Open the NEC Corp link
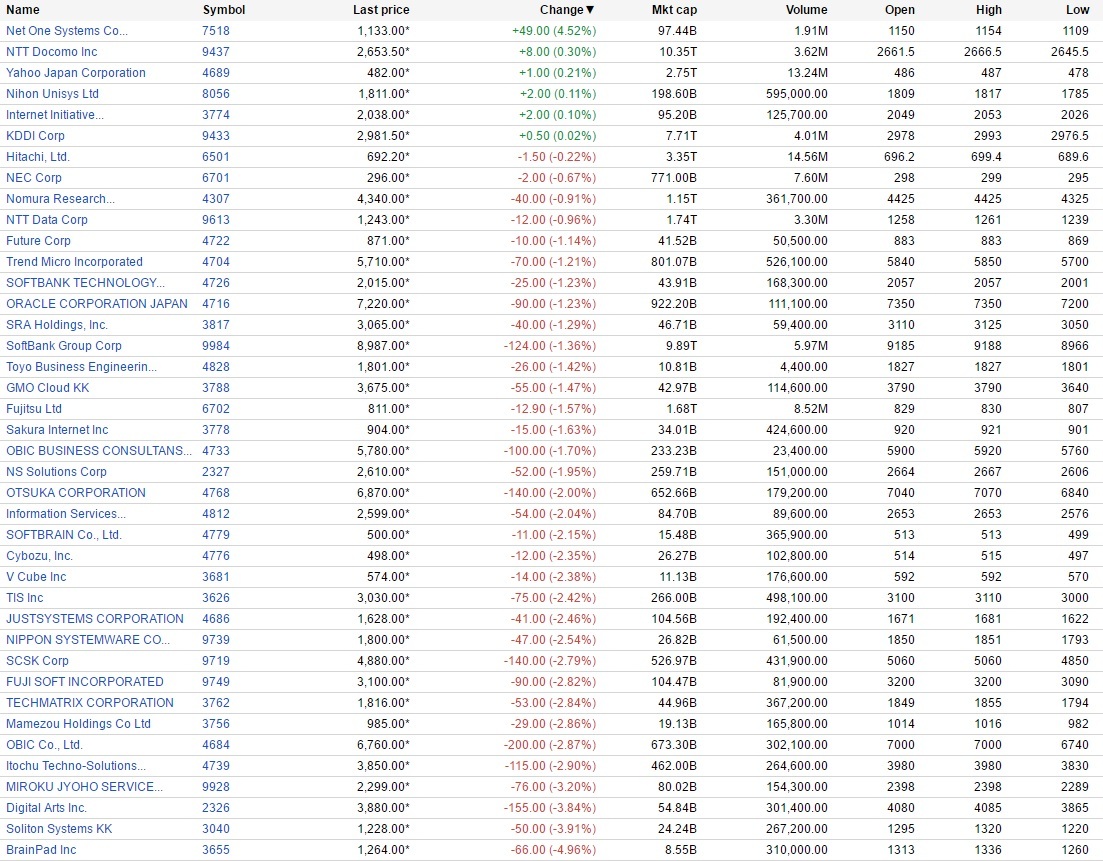Image resolution: width=1103 pixels, height=861 pixels. click(34, 178)
